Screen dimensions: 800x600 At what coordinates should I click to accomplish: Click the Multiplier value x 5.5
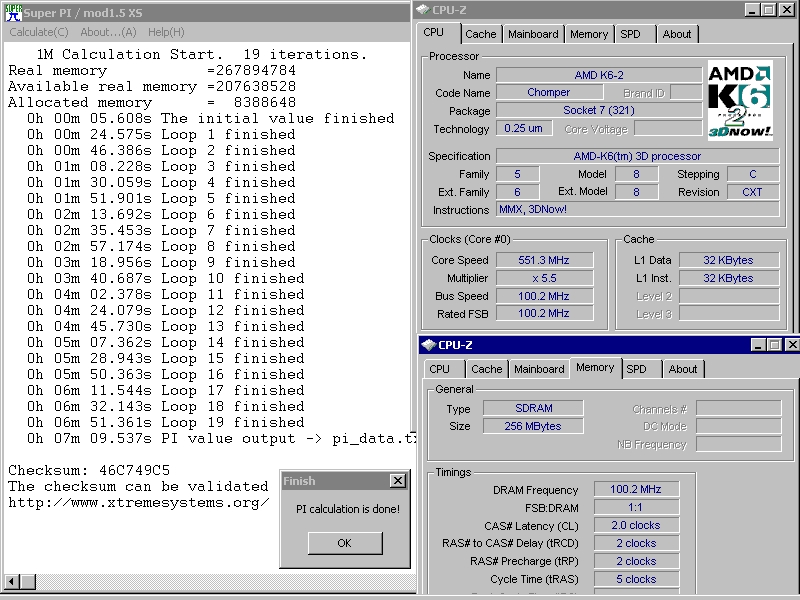tap(544, 278)
